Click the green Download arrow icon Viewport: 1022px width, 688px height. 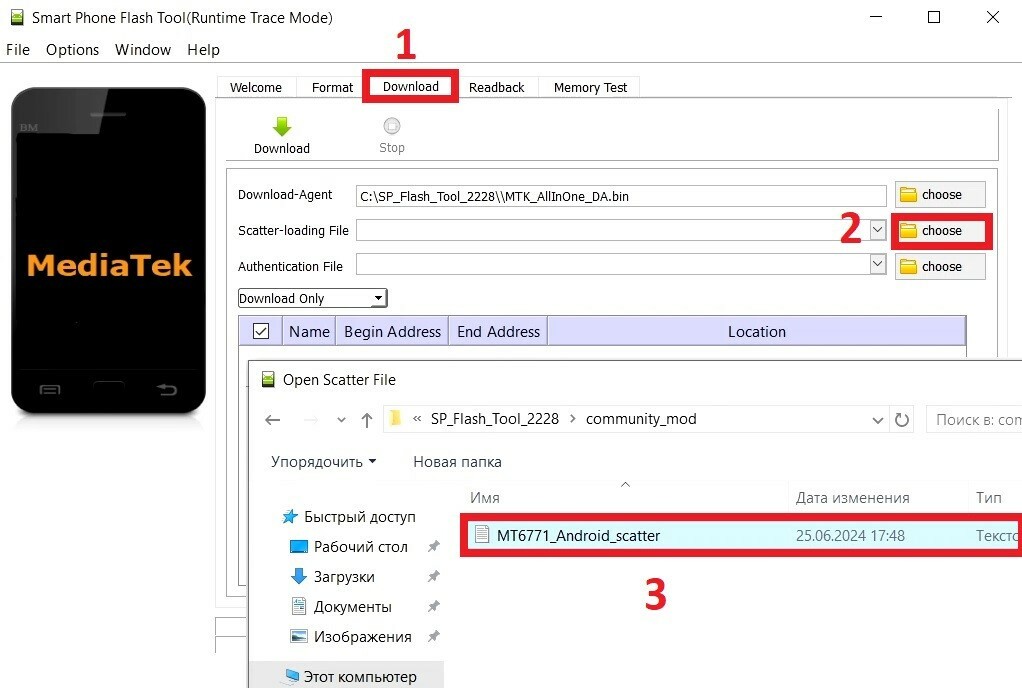(x=281, y=127)
